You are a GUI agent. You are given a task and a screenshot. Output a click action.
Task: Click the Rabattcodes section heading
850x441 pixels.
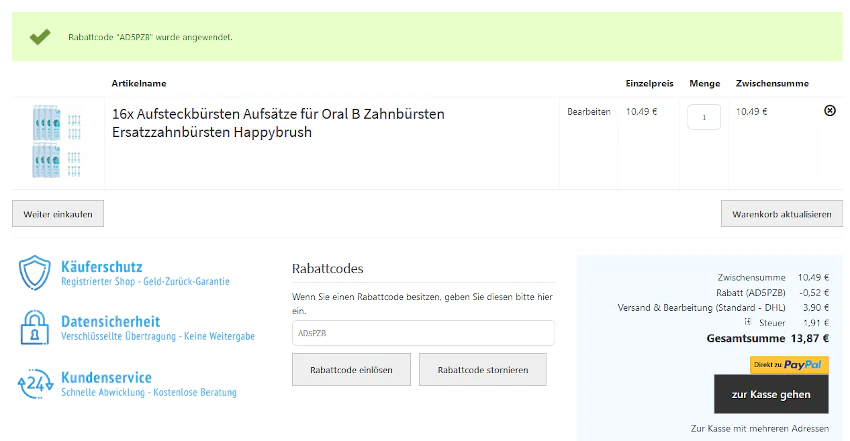327,268
